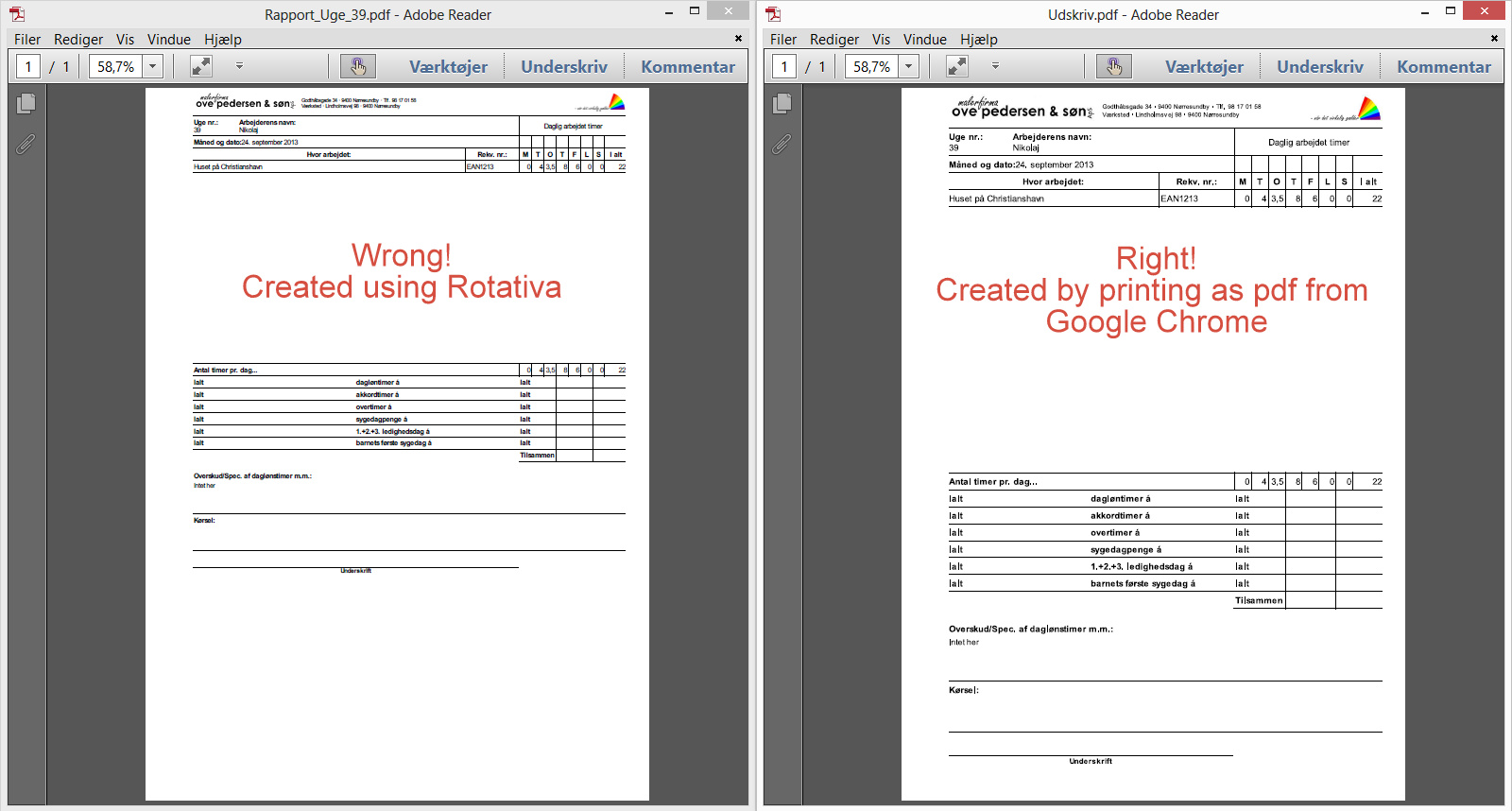Close document X in Rapport_Uge_39.pdf menu bar

click(x=739, y=39)
